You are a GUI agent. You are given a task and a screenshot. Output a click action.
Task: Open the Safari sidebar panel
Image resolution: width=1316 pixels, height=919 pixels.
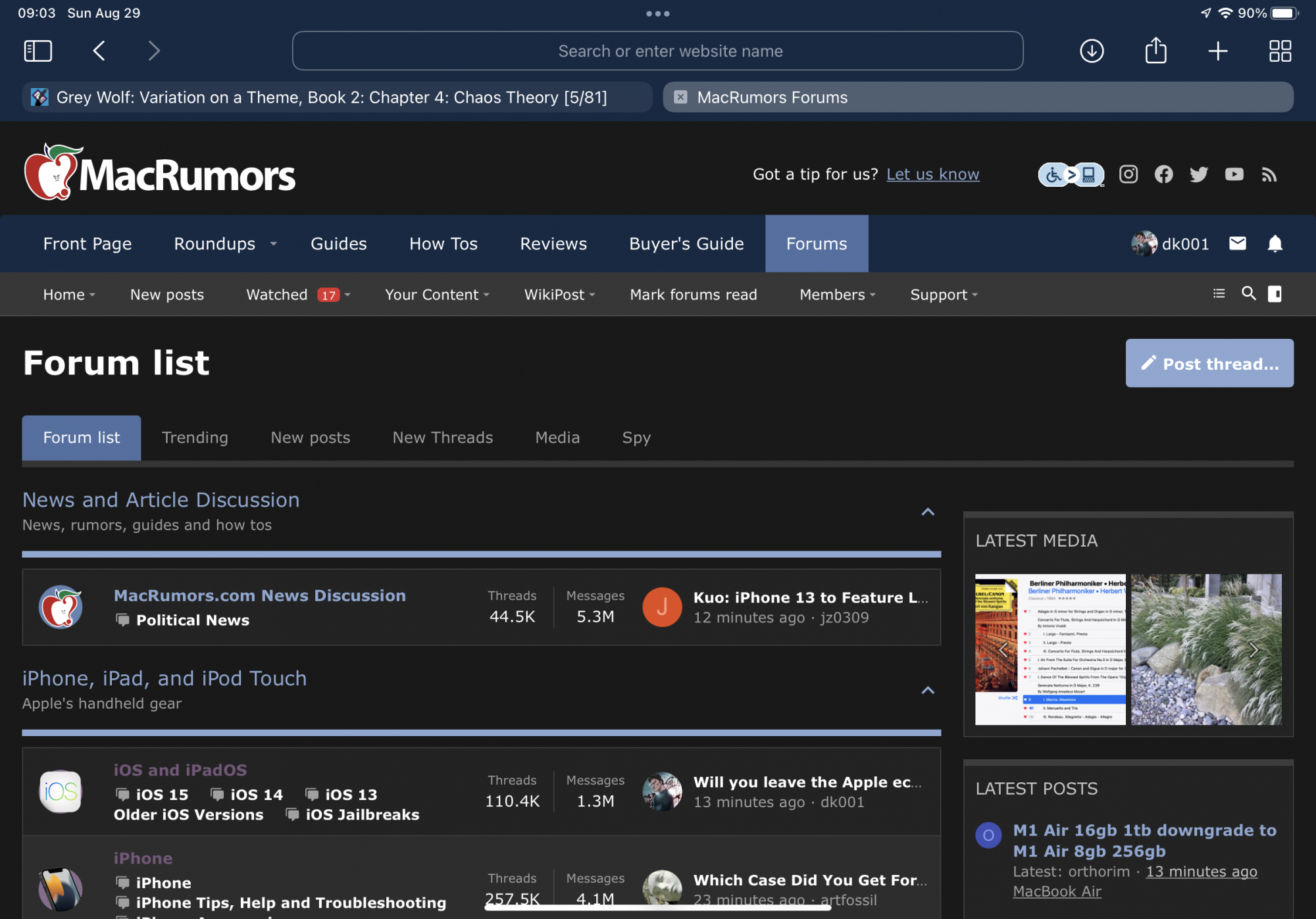38,51
